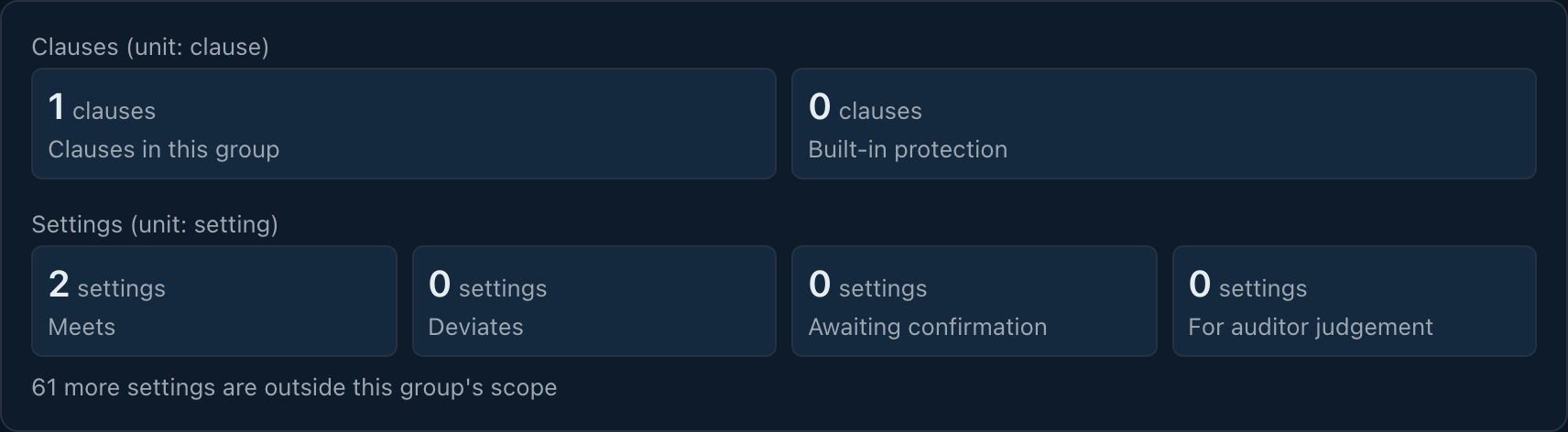Click the 'Clauses (unit: clause)' heading
Viewport: 1568px width, 432px height.
pos(150,47)
